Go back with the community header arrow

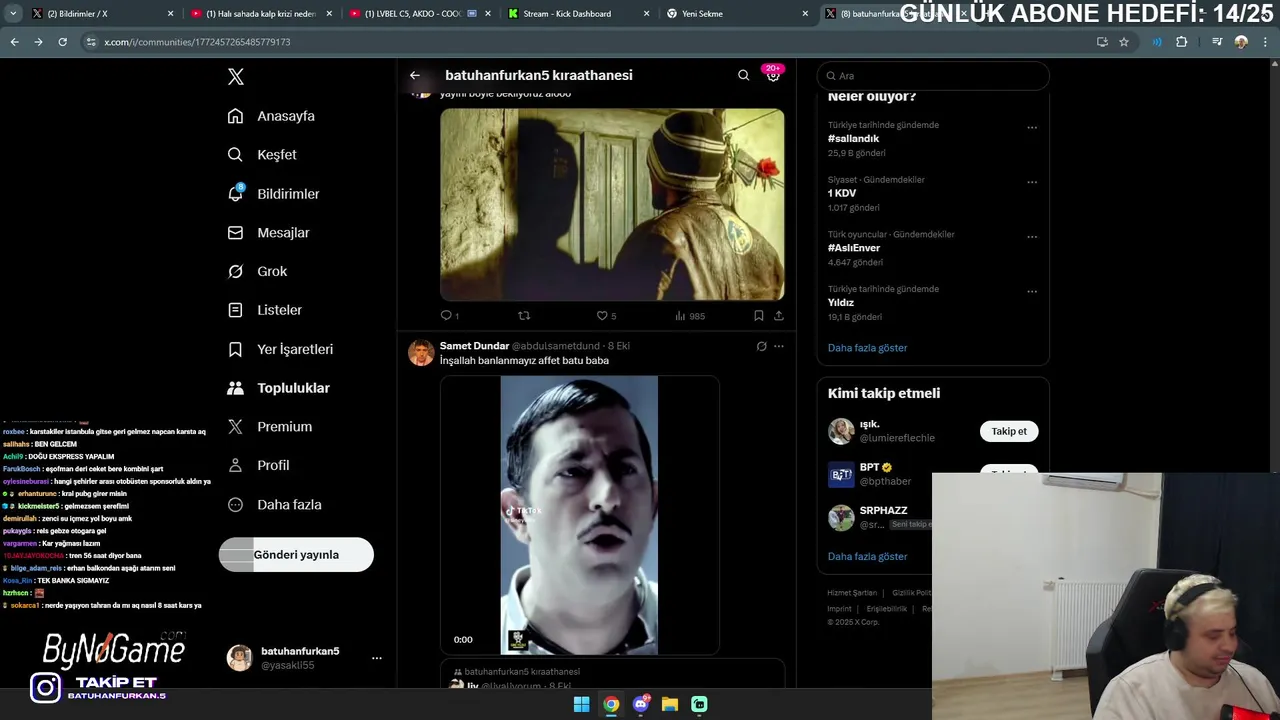(415, 75)
